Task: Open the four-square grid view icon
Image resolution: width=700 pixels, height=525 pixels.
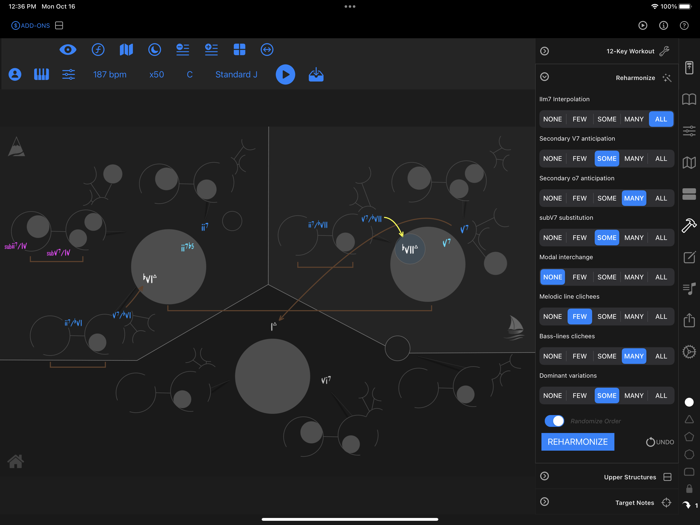Action: tap(239, 50)
